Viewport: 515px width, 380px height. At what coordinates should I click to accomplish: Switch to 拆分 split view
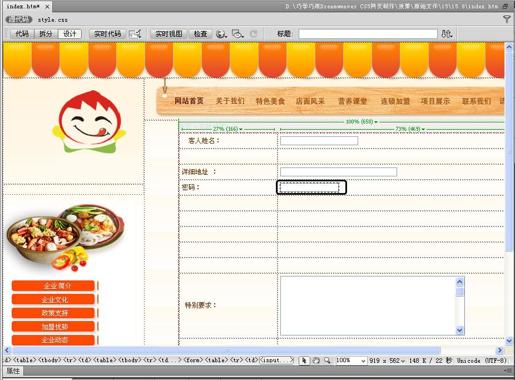tap(46, 34)
